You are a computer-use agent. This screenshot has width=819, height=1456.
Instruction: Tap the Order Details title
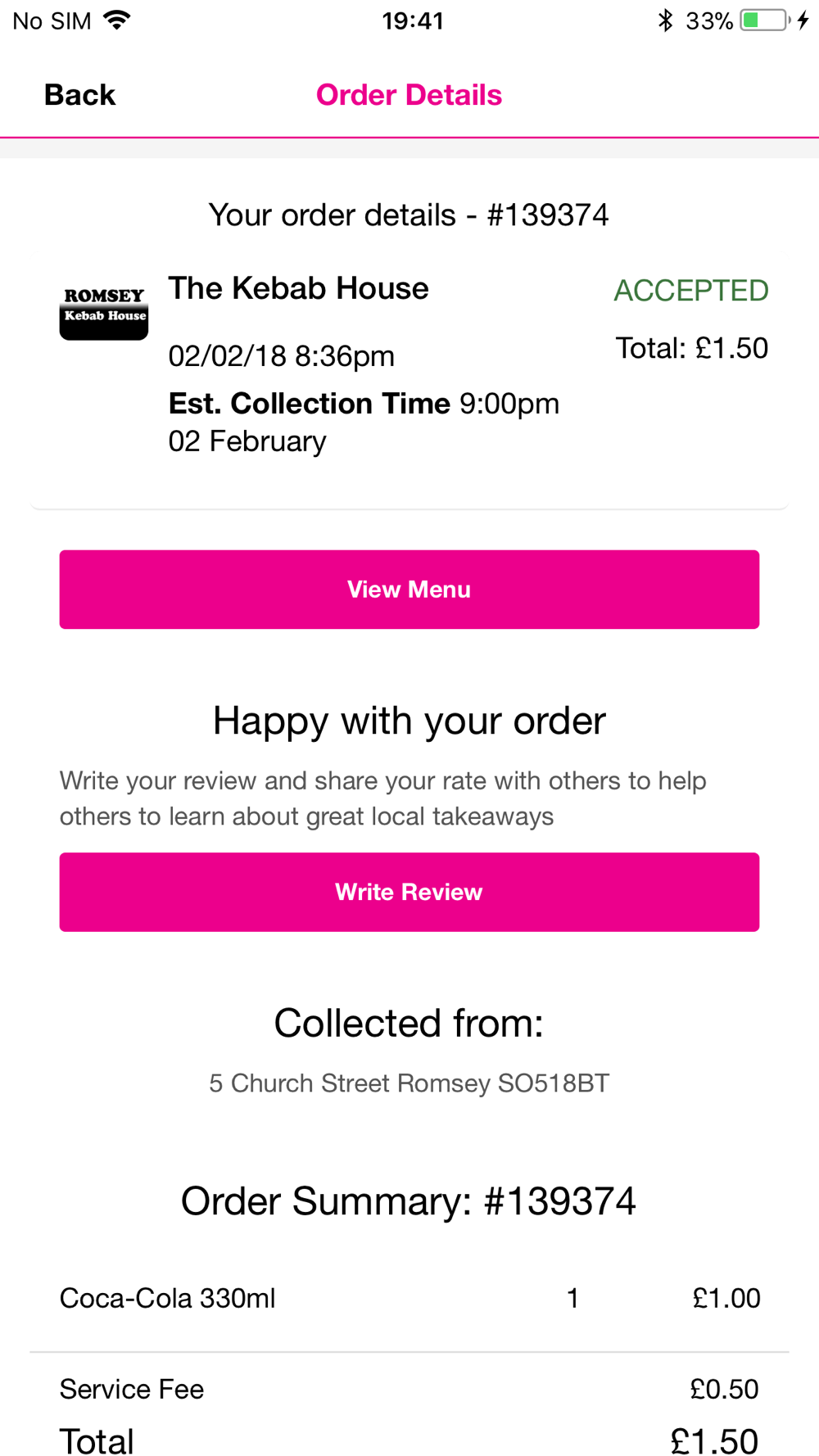point(409,95)
